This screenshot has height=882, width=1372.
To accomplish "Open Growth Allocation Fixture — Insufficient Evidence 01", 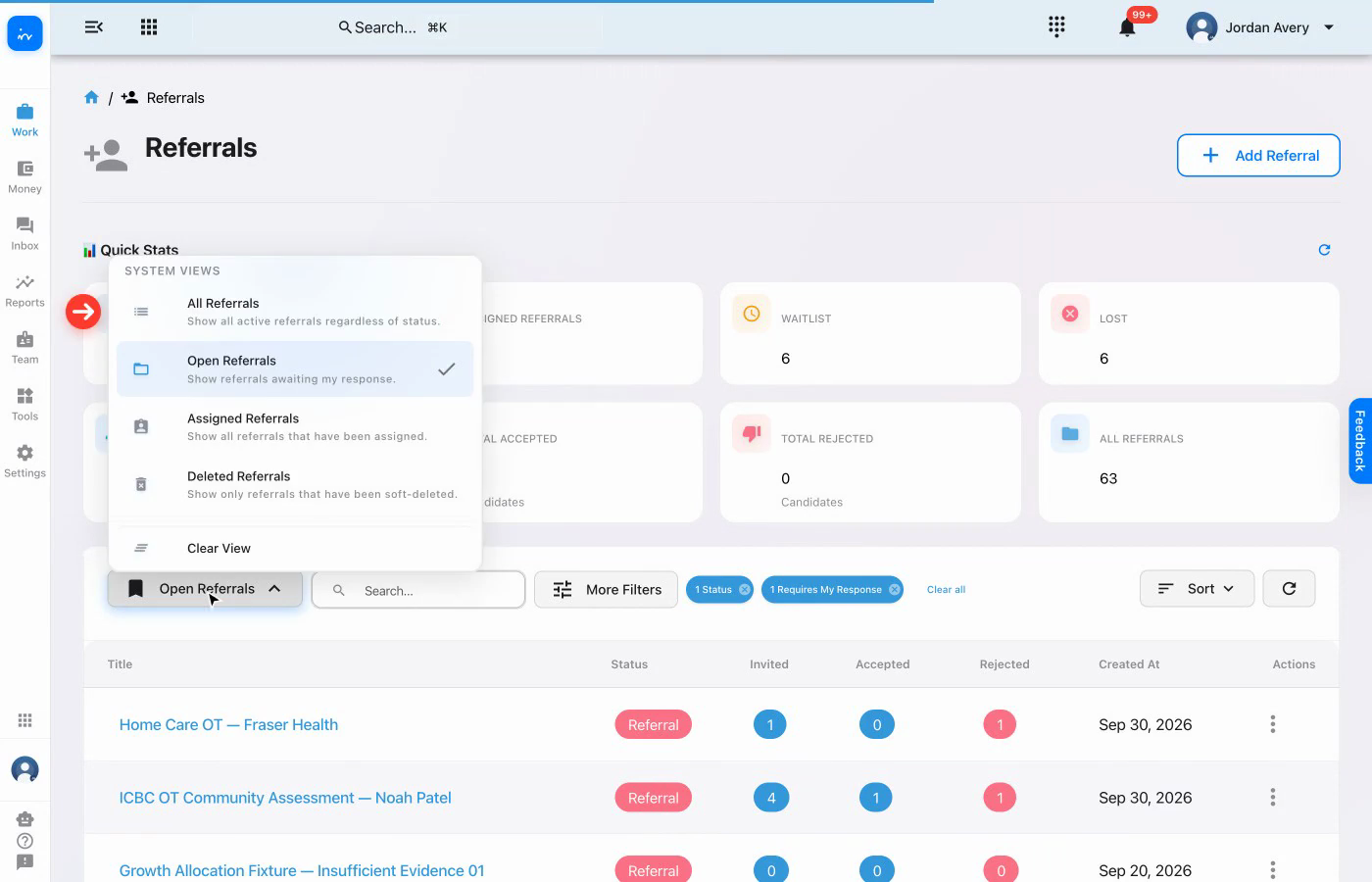I will [302, 870].
